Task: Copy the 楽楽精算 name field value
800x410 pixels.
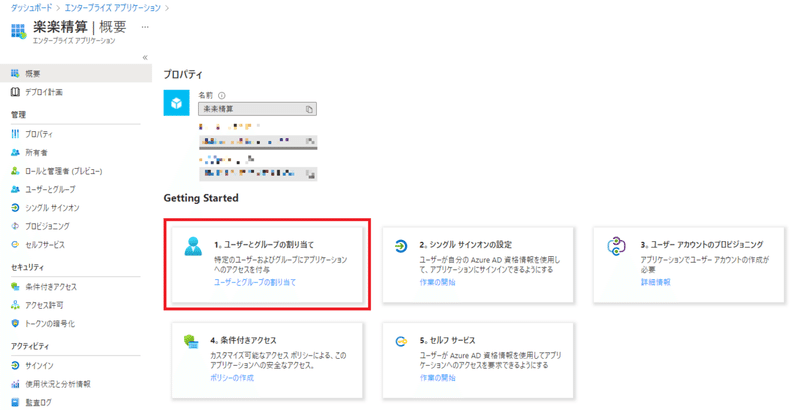Action: [x=309, y=109]
